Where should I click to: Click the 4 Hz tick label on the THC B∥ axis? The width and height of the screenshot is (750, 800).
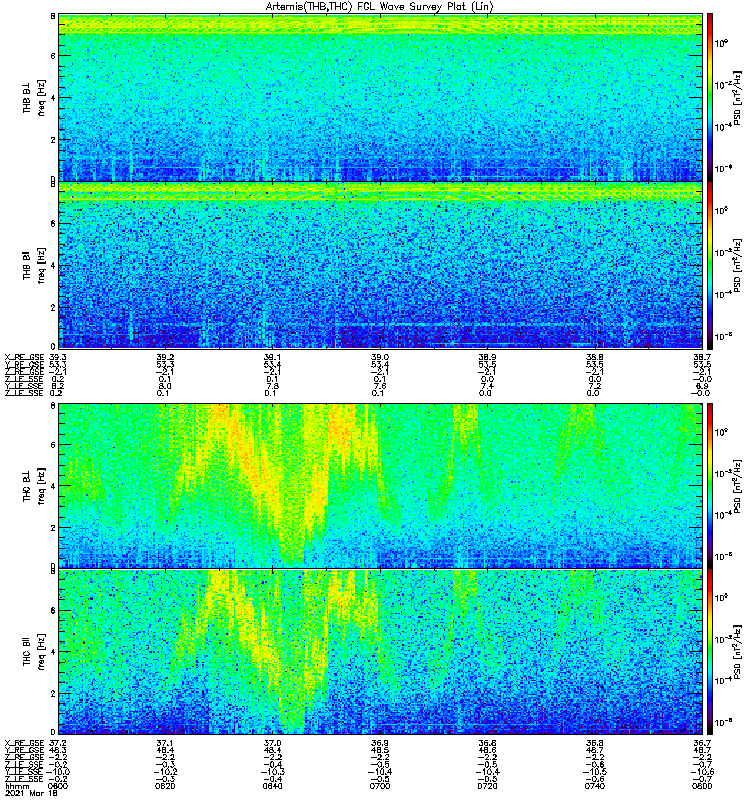53,652
